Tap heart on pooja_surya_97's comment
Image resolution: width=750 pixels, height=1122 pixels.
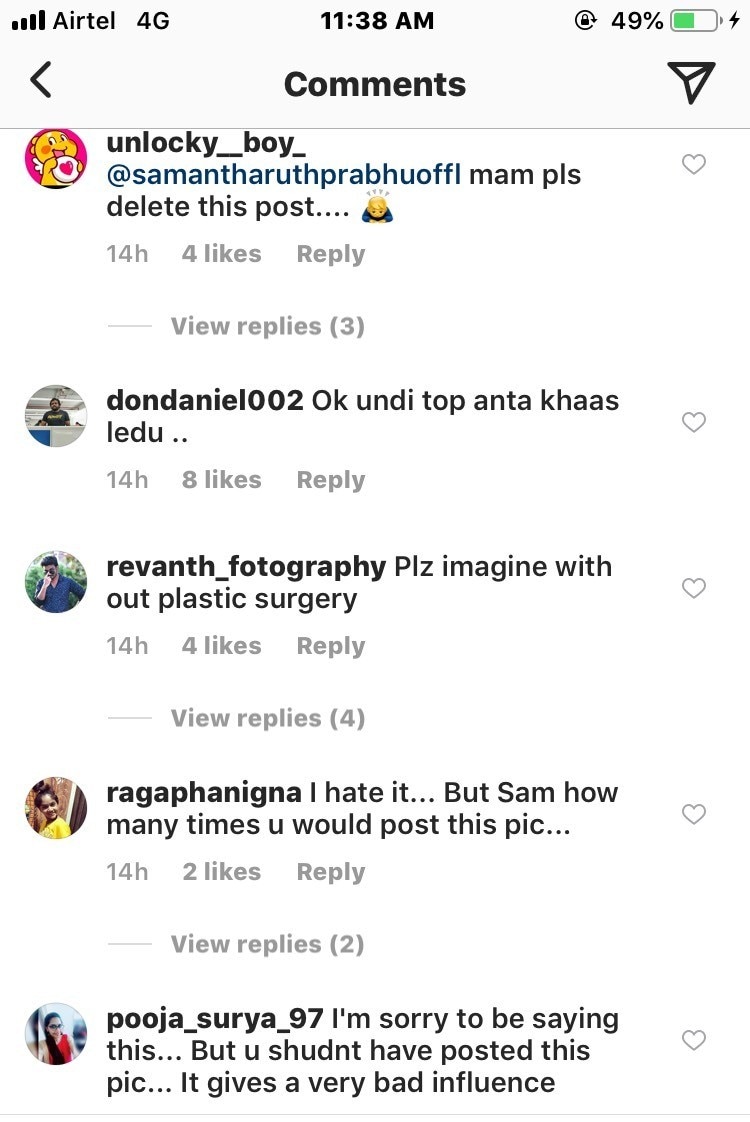(x=694, y=1041)
